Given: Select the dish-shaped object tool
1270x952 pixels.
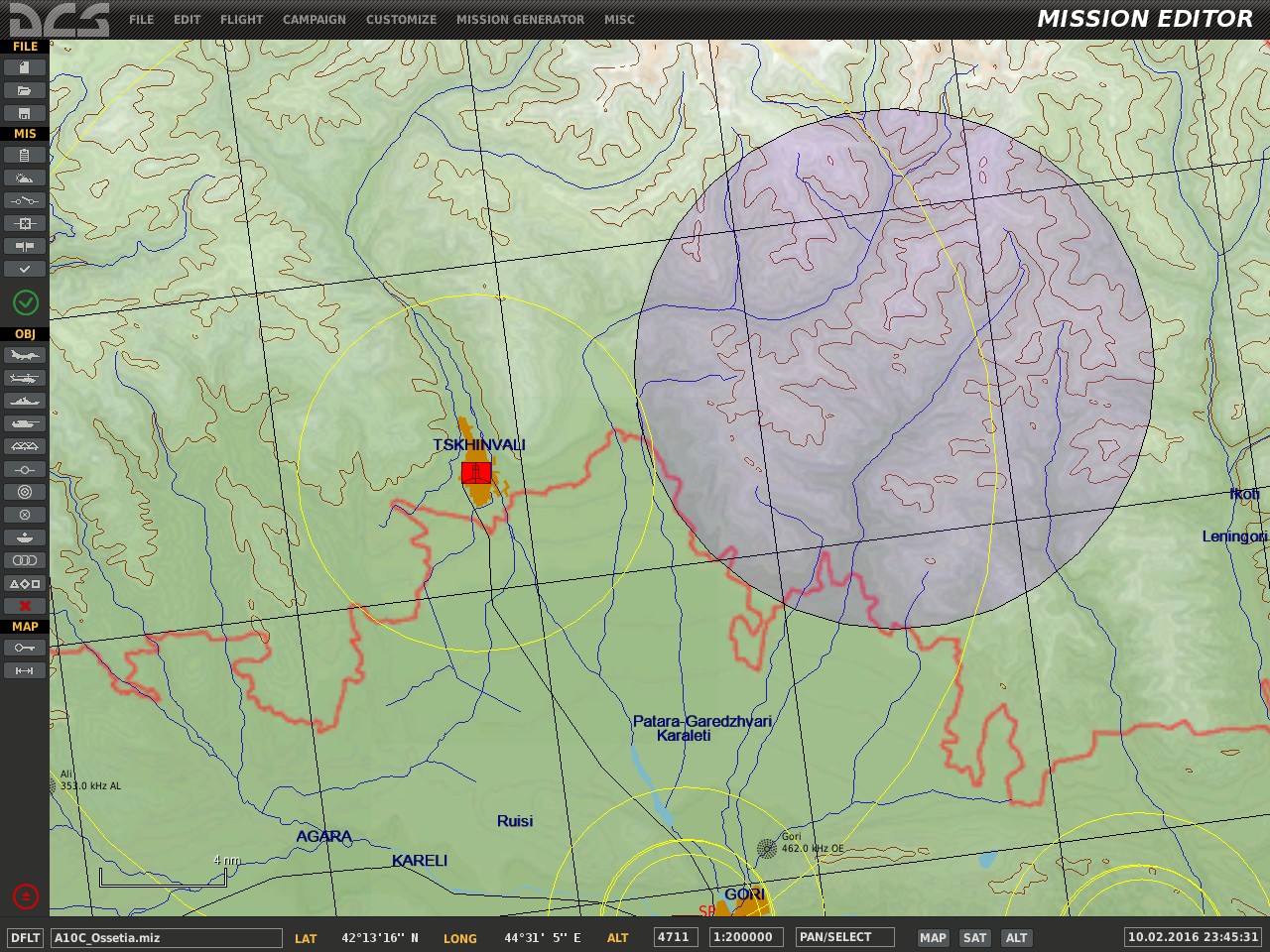Looking at the screenshot, I should [x=25, y=537].
